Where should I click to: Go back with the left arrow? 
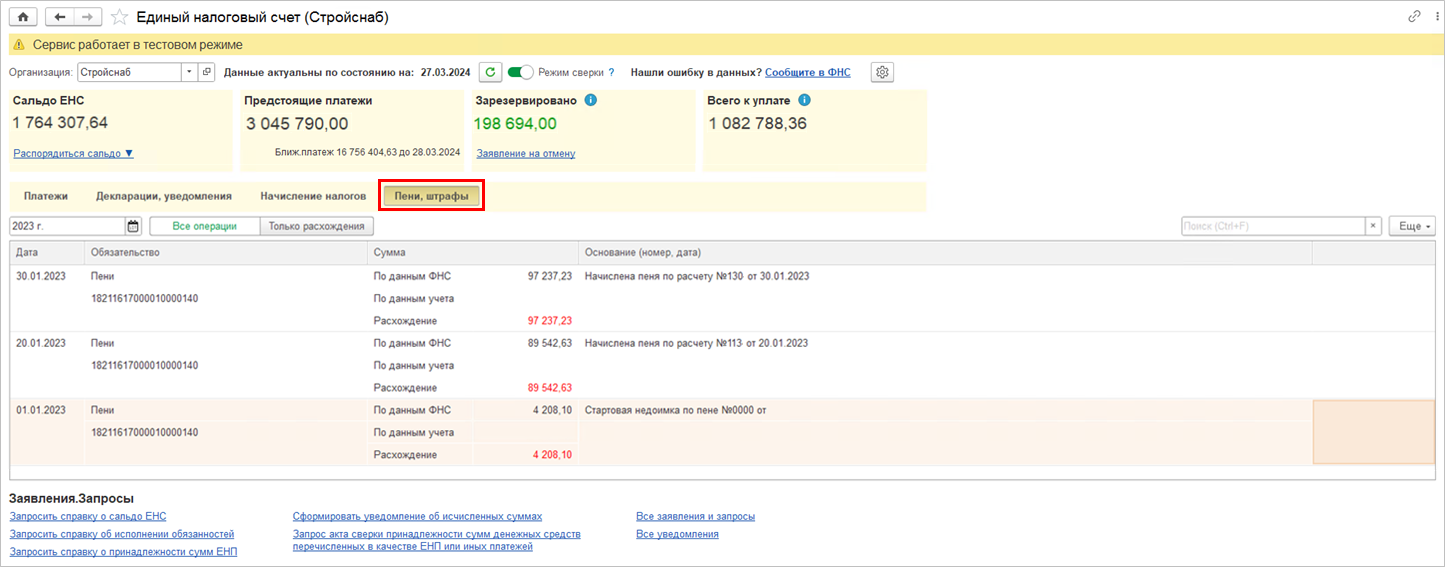[x=61, y=17]
